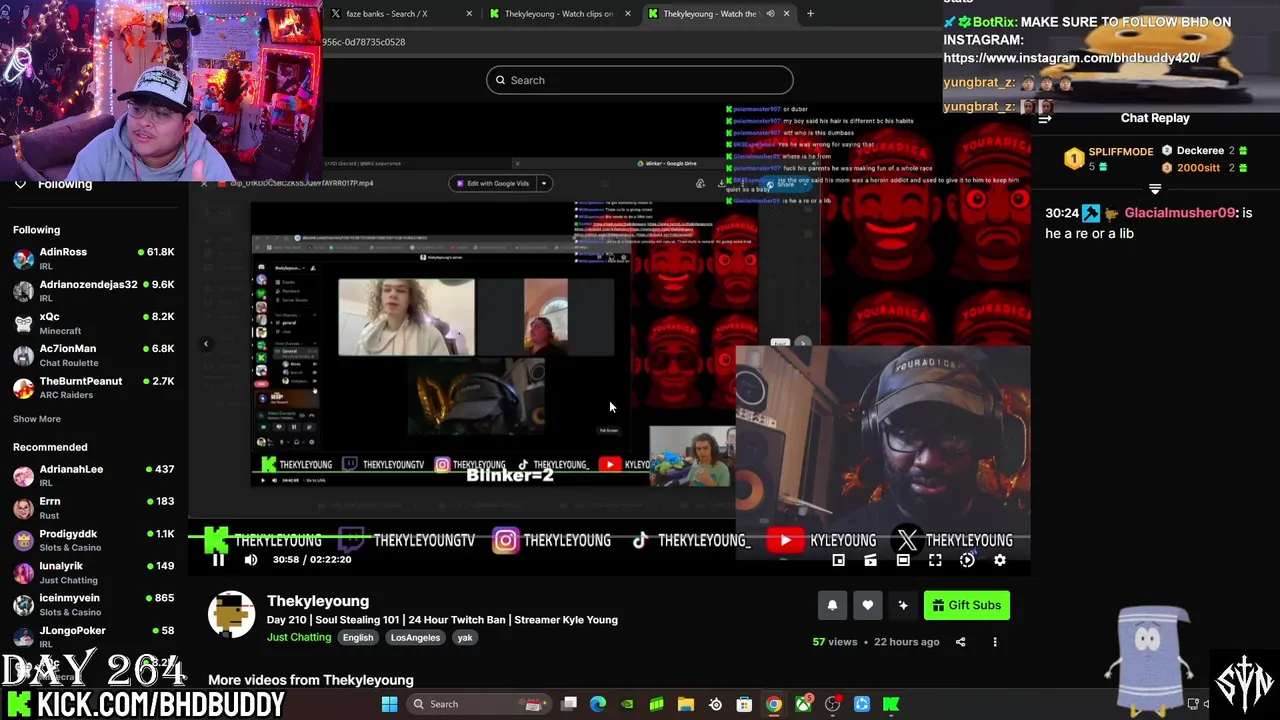Image resolution: width=1280 pixels, height=720 pixels.
Task: Switch to Google Chrome on taskbar
Action: click(x=774, y=704)
